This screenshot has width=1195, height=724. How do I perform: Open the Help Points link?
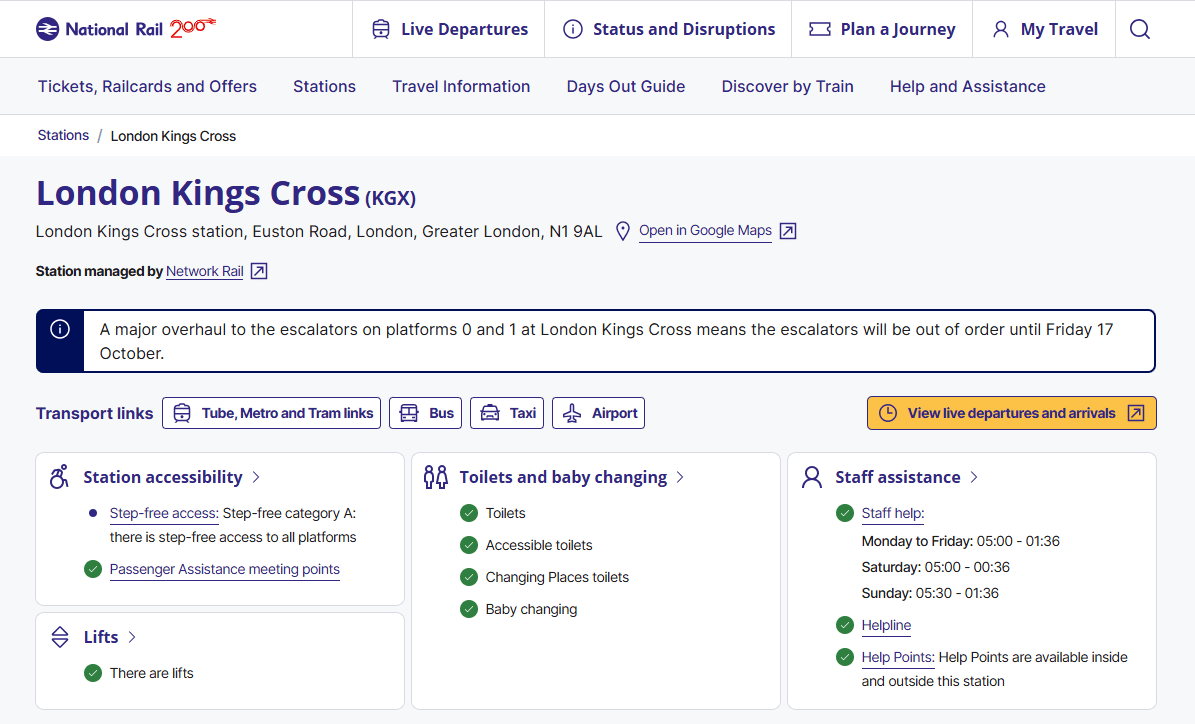(x=898, y=657)
